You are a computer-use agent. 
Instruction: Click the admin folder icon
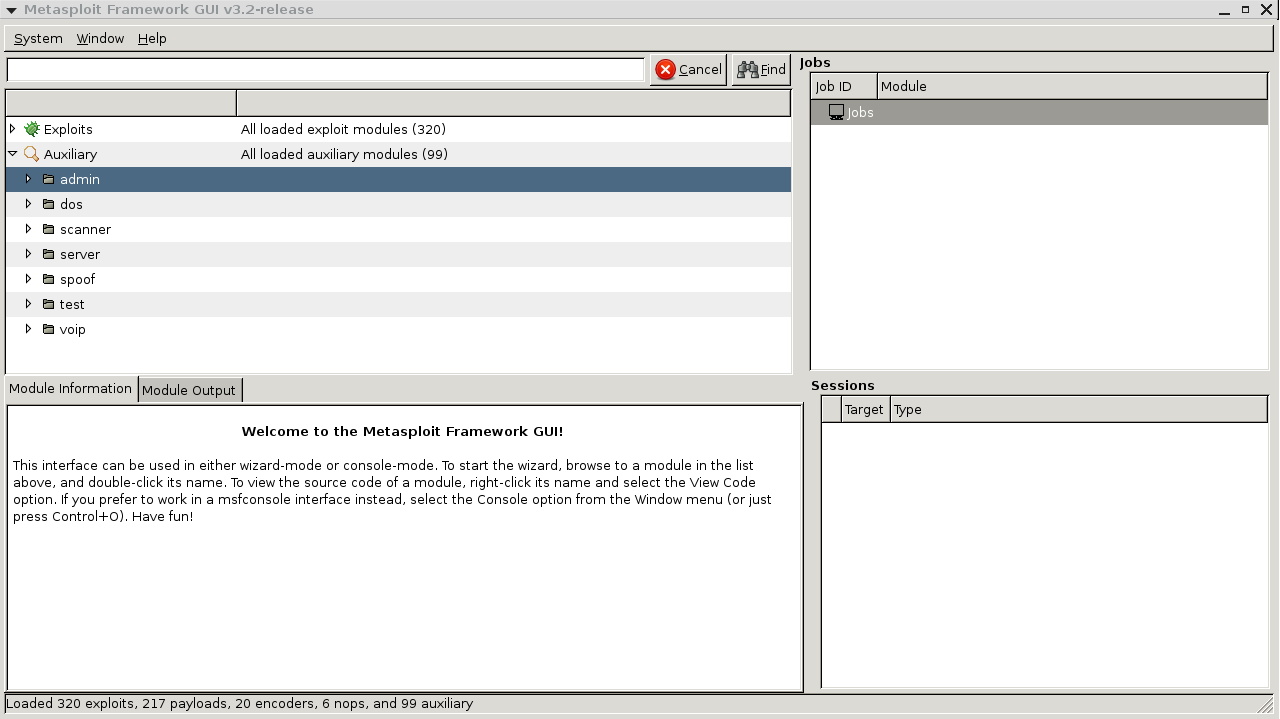[48, 179]
